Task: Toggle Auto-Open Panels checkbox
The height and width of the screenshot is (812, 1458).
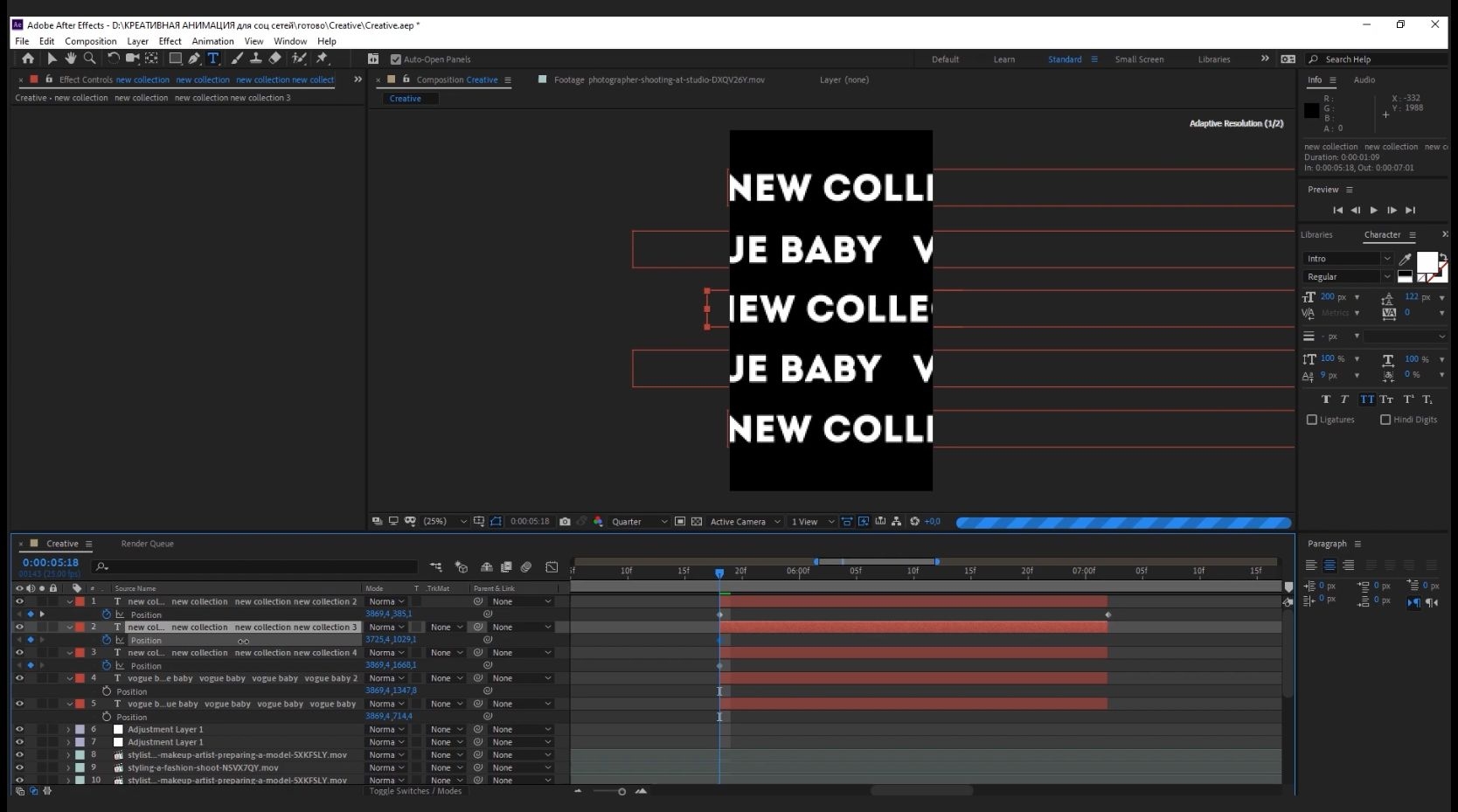Action: [396, 59]
